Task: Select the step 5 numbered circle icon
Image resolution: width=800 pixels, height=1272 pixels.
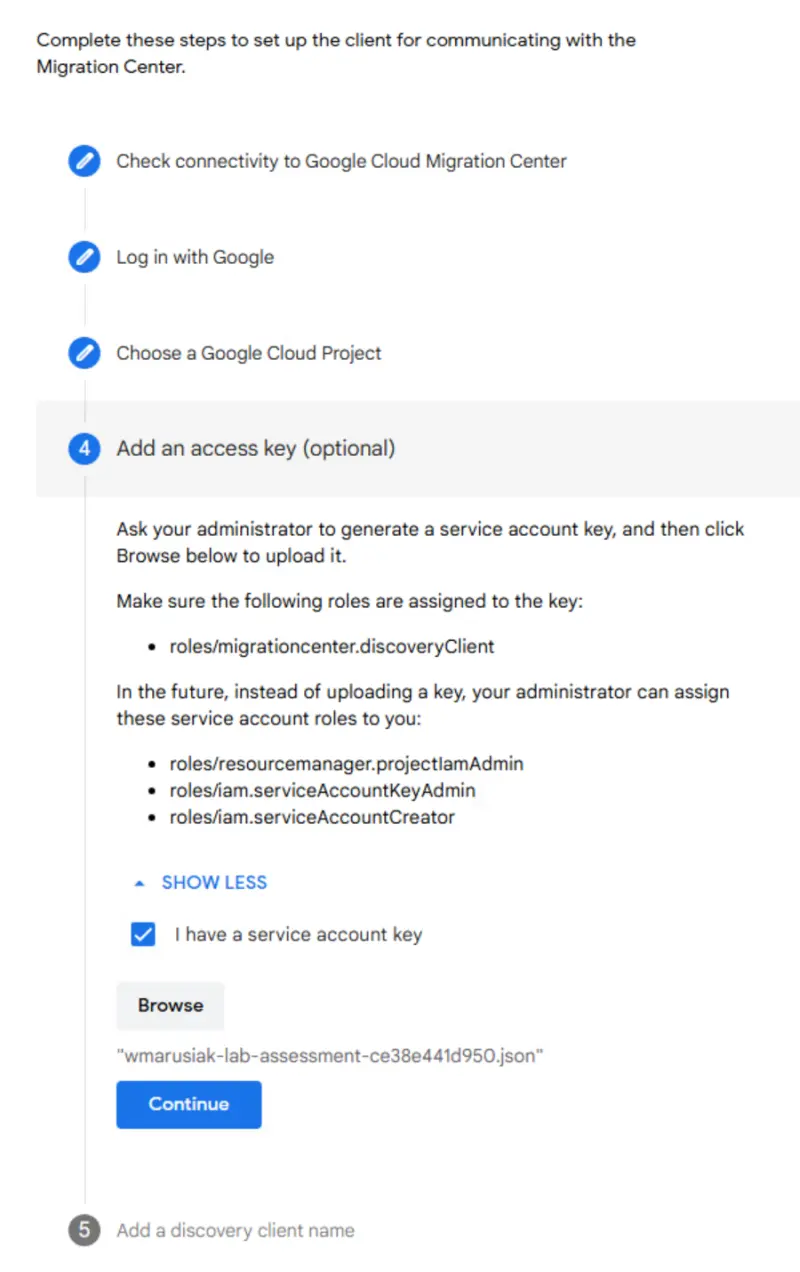Action: 84,1230
